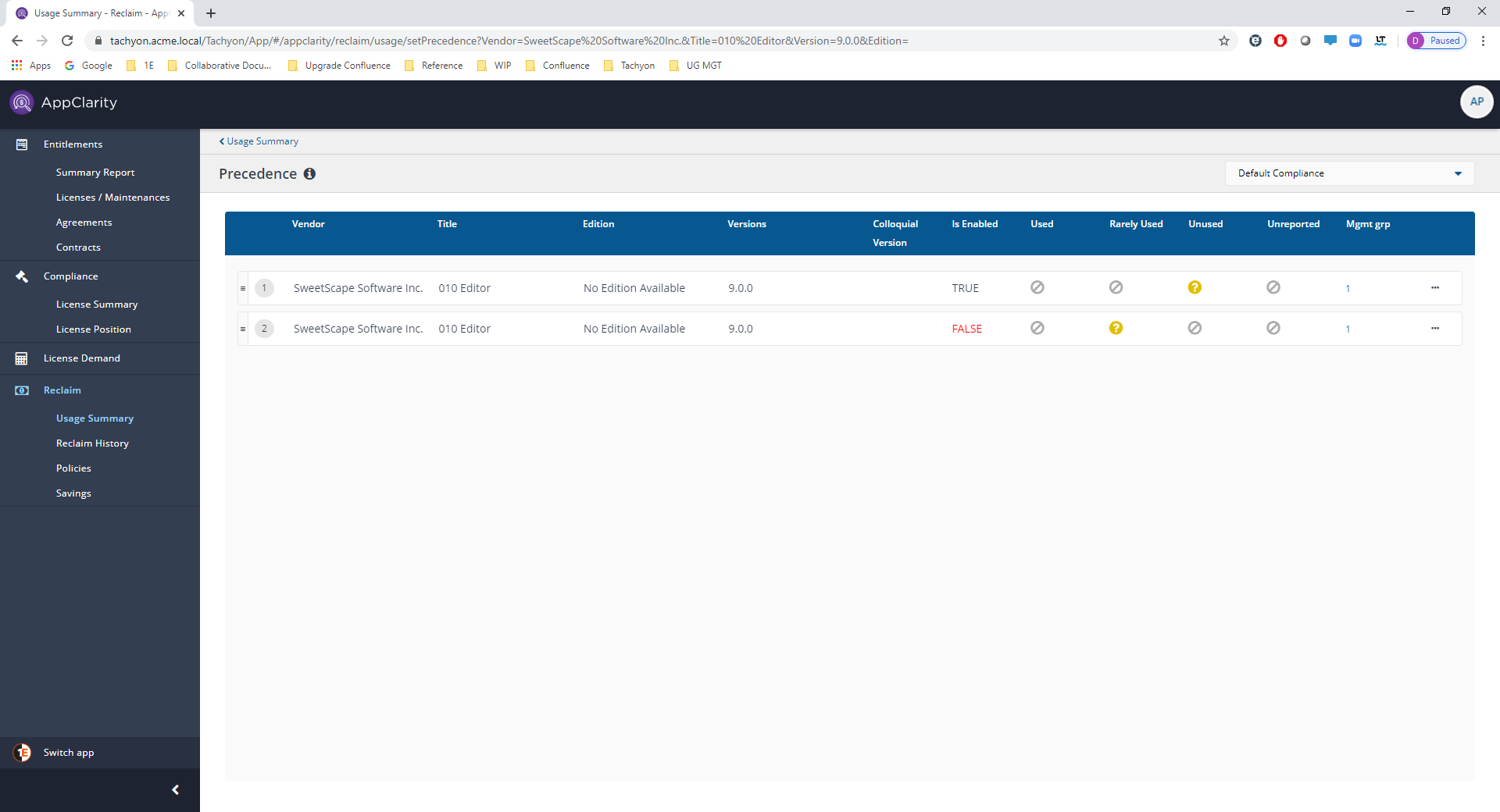Open the Policies page
This screenshot has width=1500, height=812.
coord(73,468)
